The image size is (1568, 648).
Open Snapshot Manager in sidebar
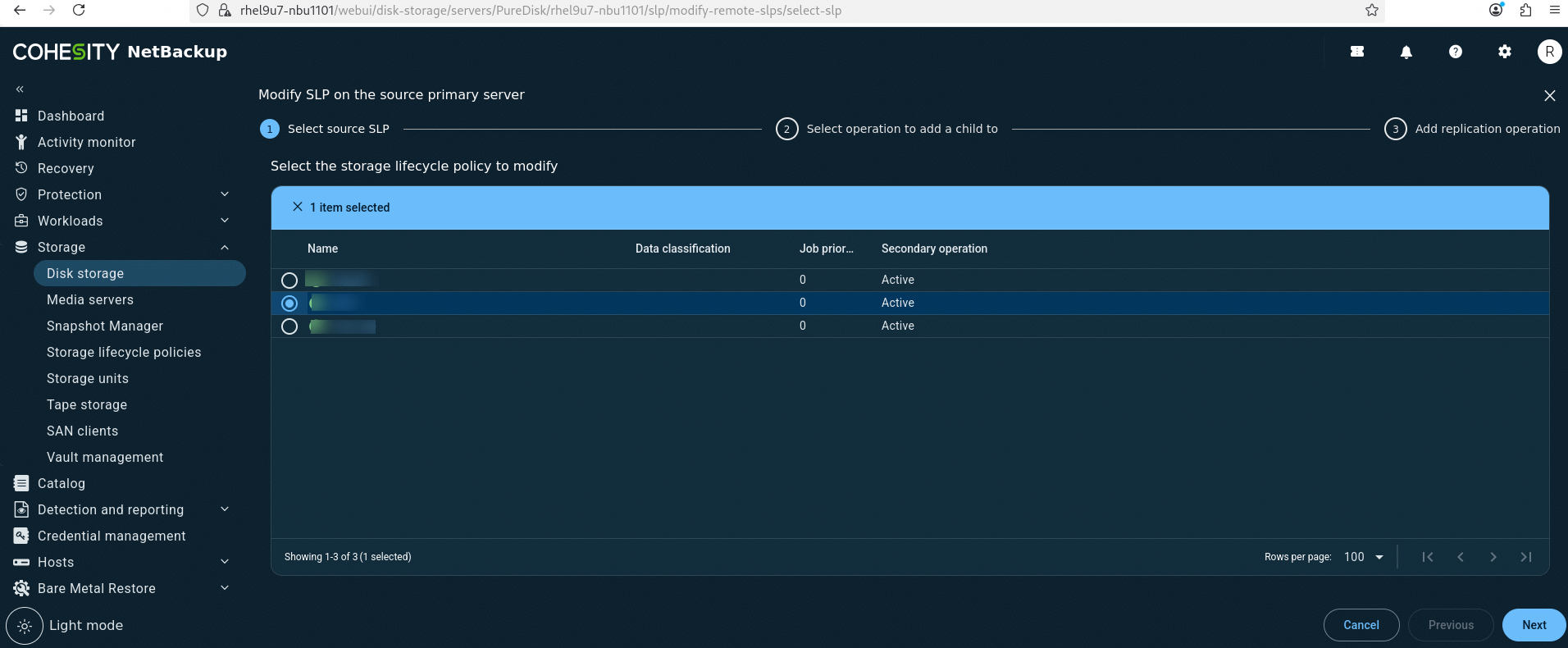pyautogui.click(x=105, y=326)
